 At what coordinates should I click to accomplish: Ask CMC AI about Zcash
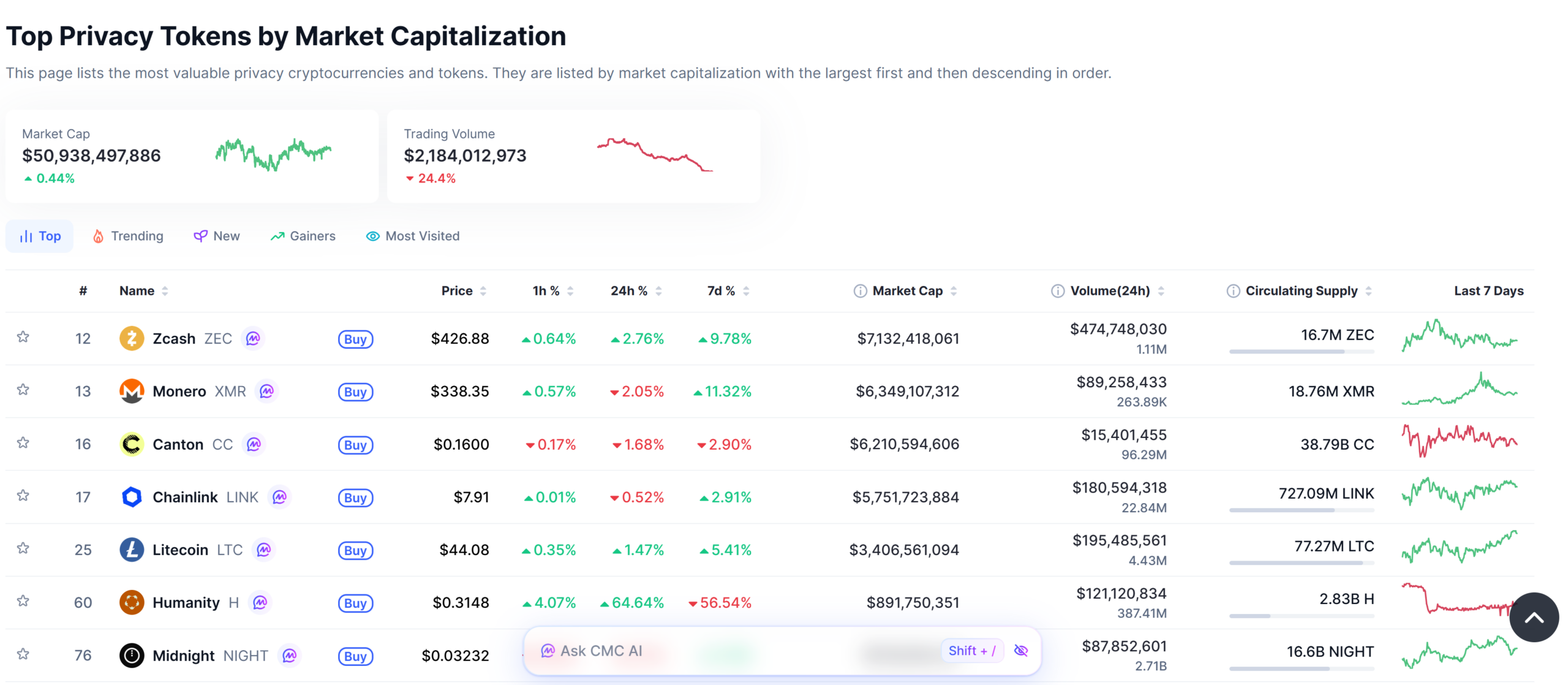click(x=253, y=338)
